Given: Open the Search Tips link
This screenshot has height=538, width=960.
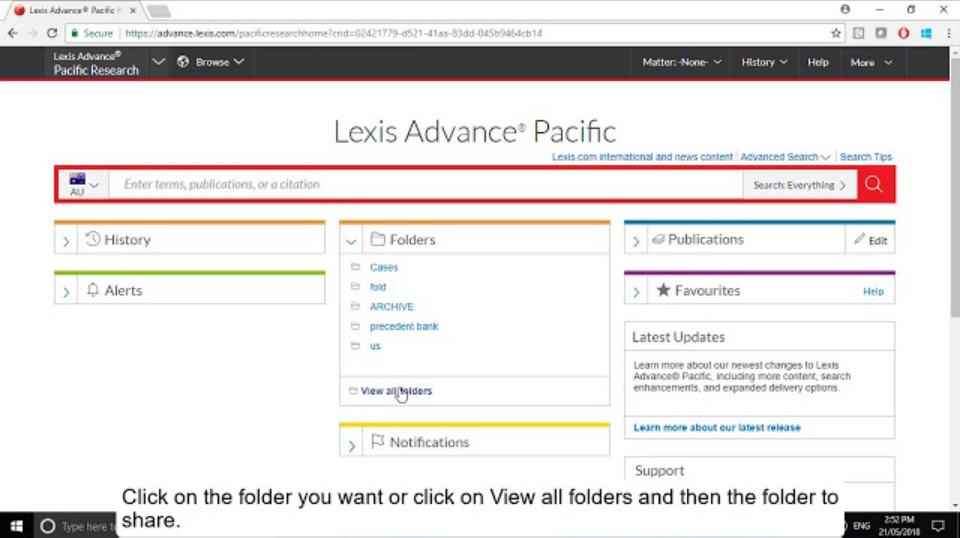Looking at the screenshot, I should pos(866,157).
